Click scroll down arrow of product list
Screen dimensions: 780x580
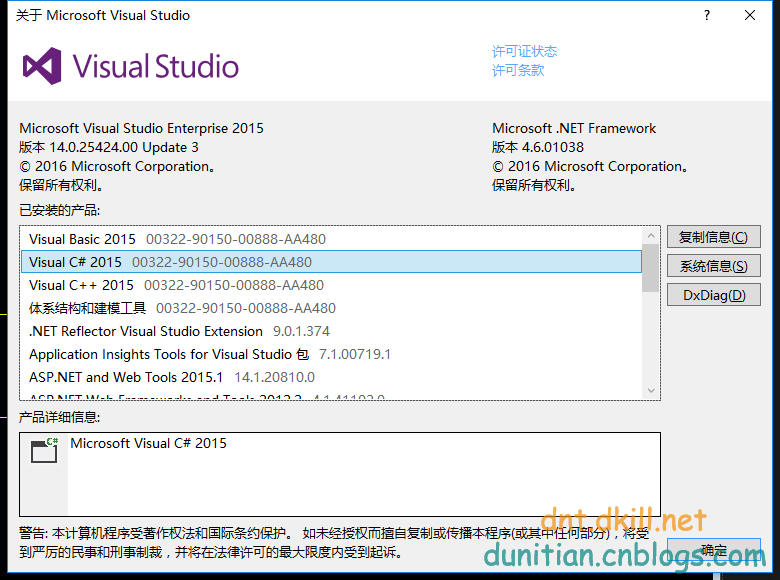[651, 391]
